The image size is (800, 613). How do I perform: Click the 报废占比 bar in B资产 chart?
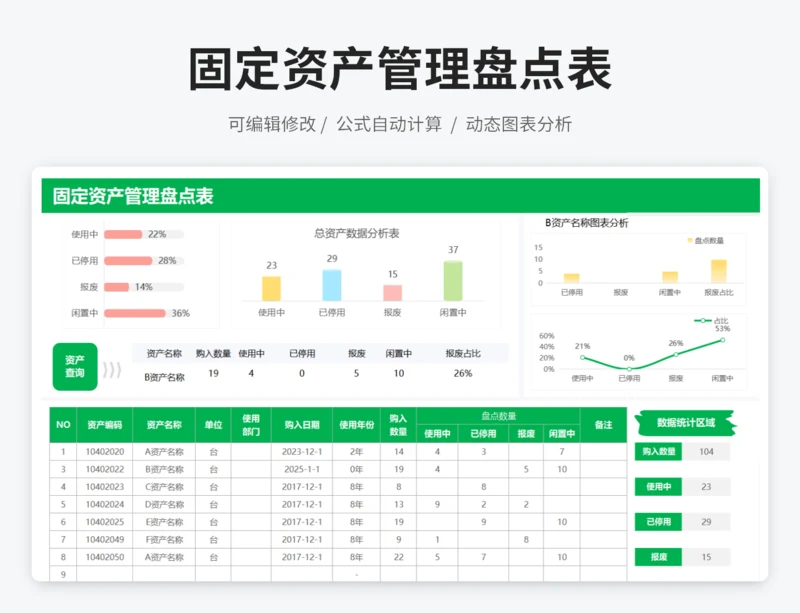click(719, 271)
